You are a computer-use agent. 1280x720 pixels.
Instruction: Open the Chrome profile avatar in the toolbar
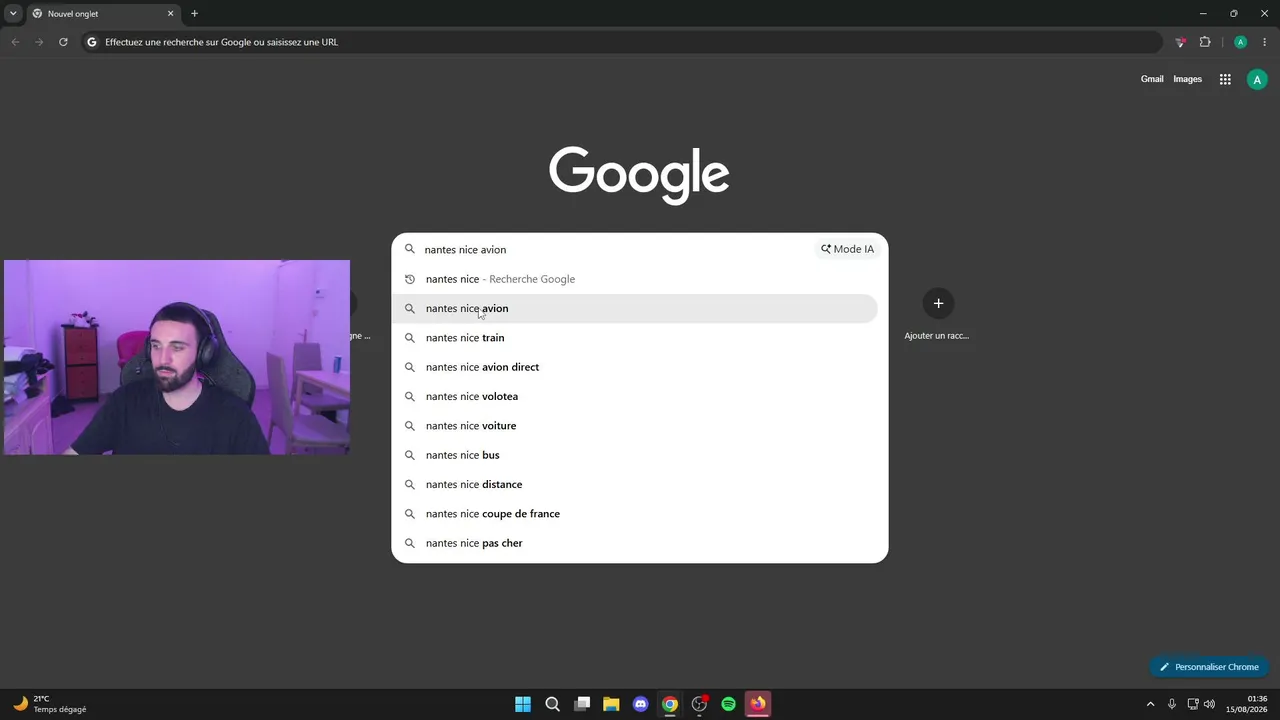1240,42
